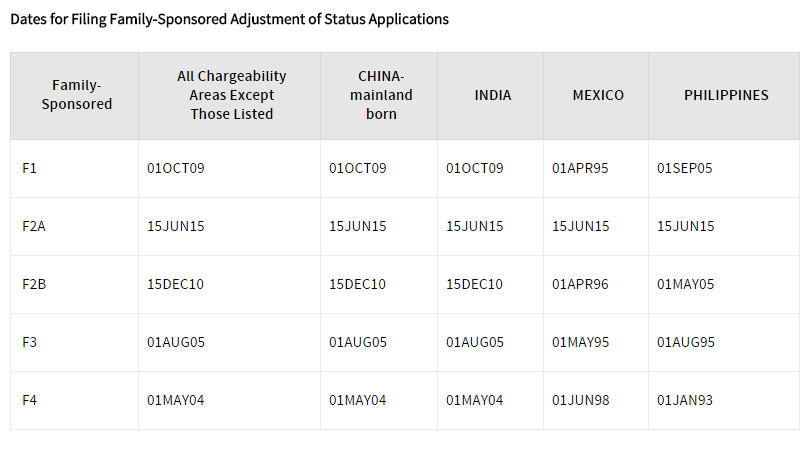Image resolution: width=806 pixels, height=454 pixels.
Task: Click the F1 row label
Action: pos(29,168)
